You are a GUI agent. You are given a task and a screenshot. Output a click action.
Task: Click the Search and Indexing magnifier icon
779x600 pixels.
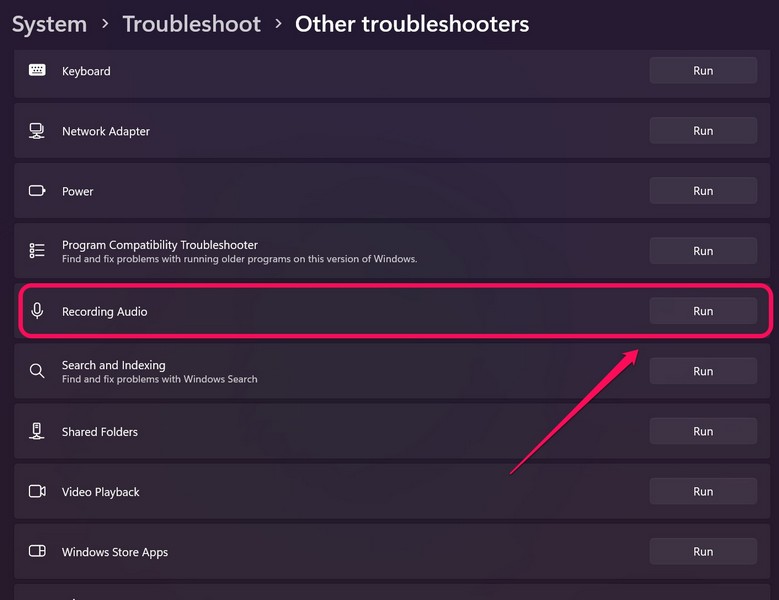(x=37, y=371)
